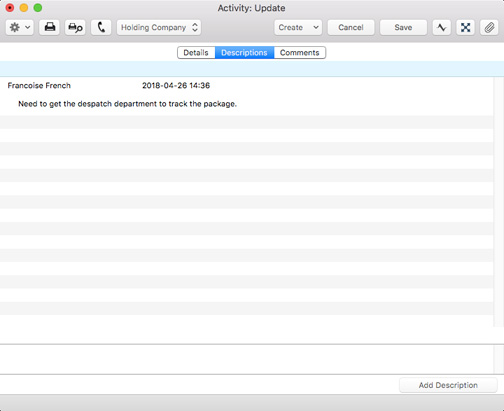Click the description list vertical scrollbar
This screenshot has width=504, height=411.
click(x=499, y=202)
